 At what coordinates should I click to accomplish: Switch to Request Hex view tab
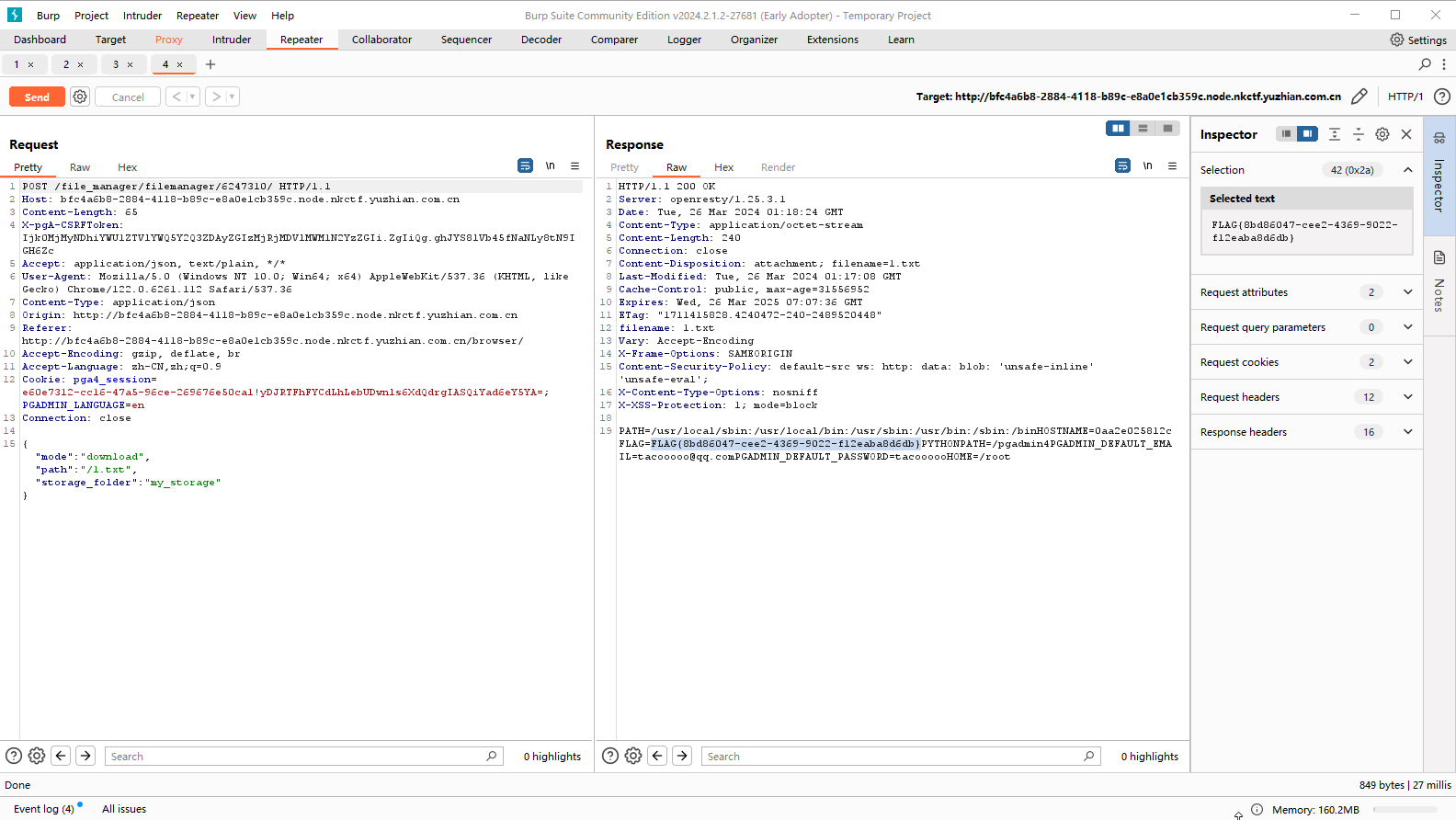[127, 167]
